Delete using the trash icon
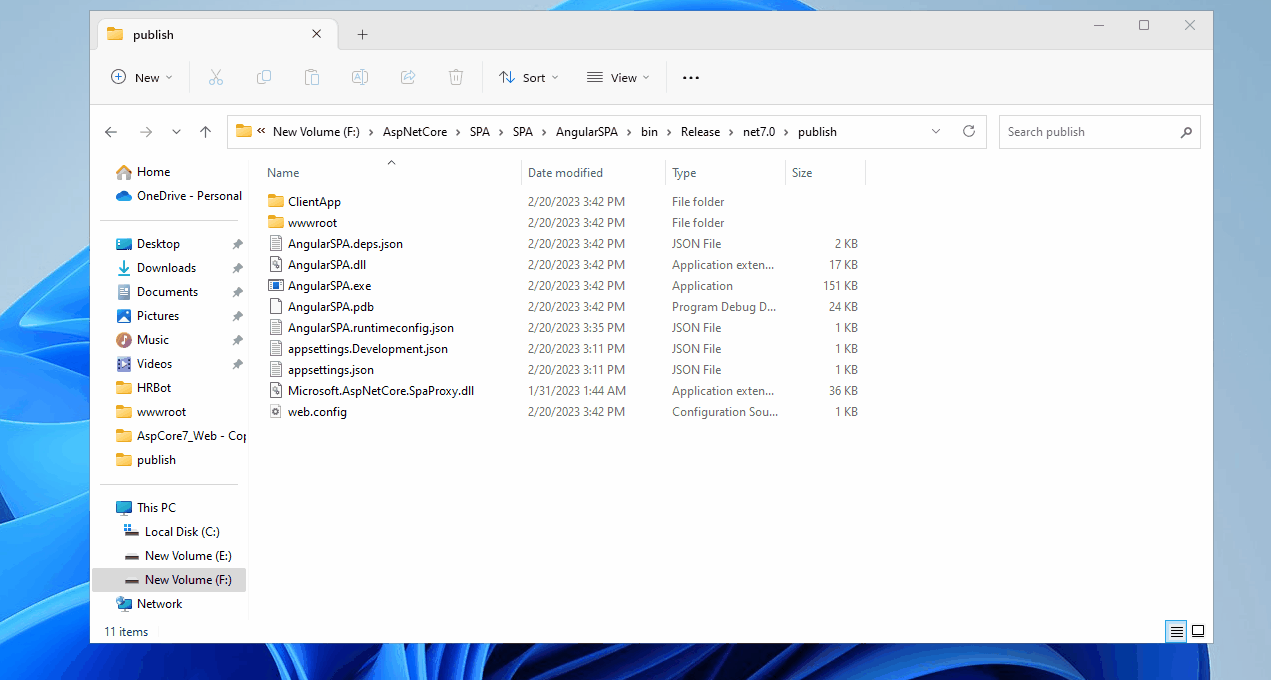Viewport: 1271px width, 680px height. [x=455, y=77]
